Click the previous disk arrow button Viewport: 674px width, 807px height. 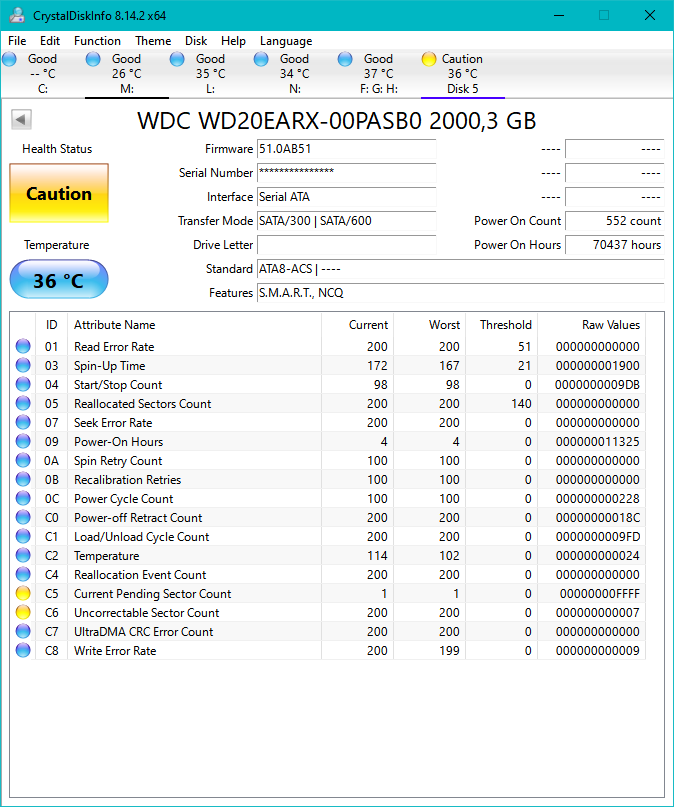click(21, 120)
